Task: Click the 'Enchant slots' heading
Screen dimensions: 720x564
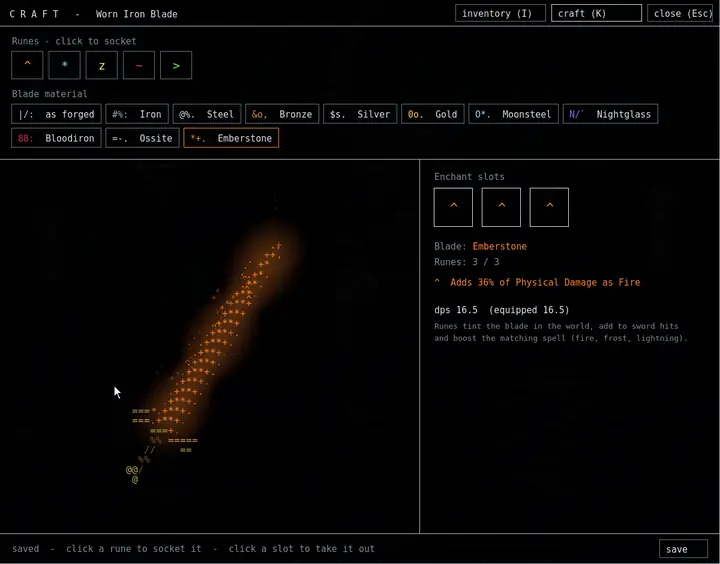Action: click(x=469, y=176)
